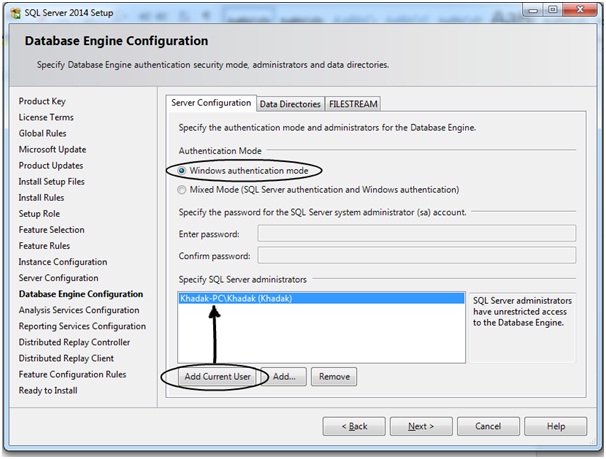Open the Data Directories tab
This screenshot has height=459, width=606.
coord(290,104)
